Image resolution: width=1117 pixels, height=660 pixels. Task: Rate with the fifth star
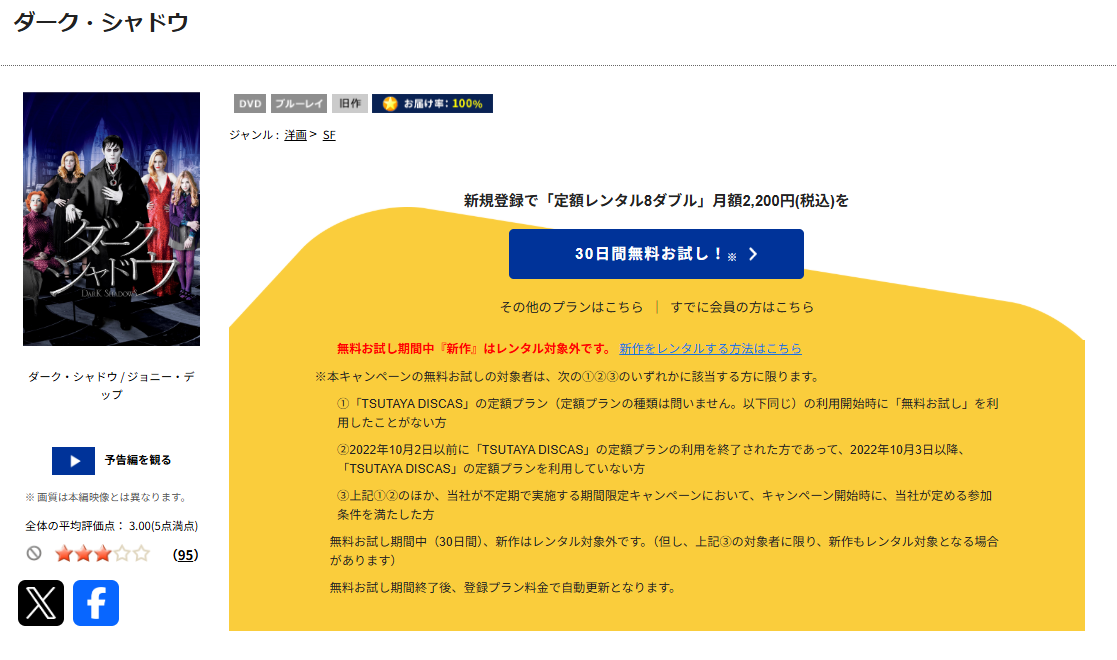pos(141,554)
